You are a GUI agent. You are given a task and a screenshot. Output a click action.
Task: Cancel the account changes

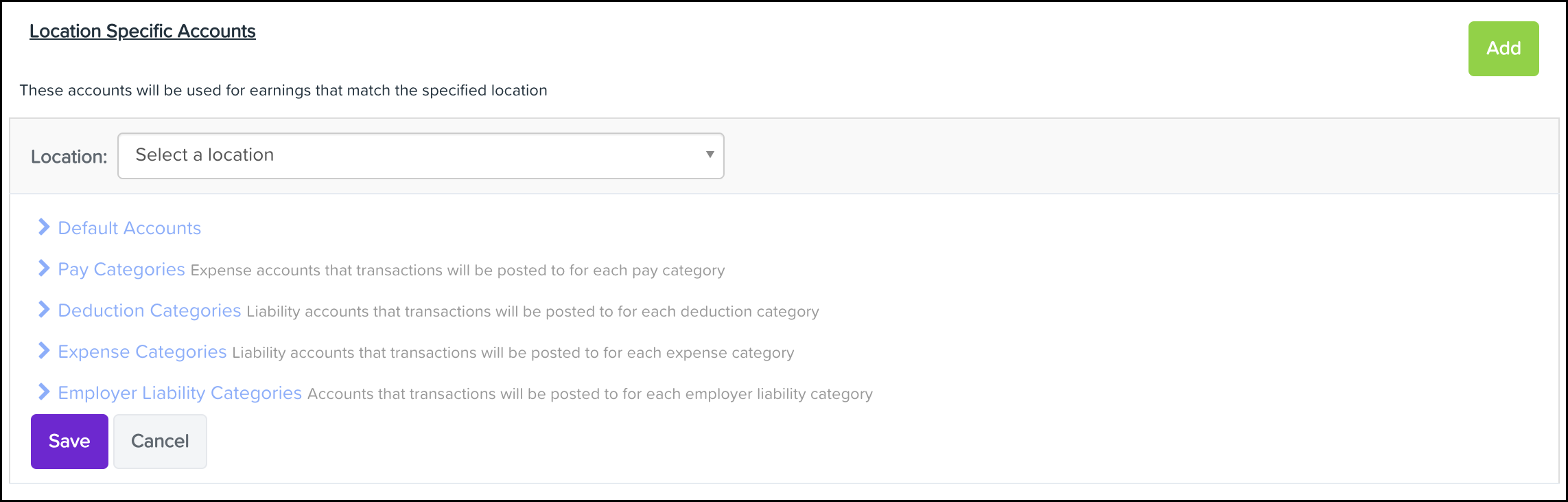(x=160, y=442)
